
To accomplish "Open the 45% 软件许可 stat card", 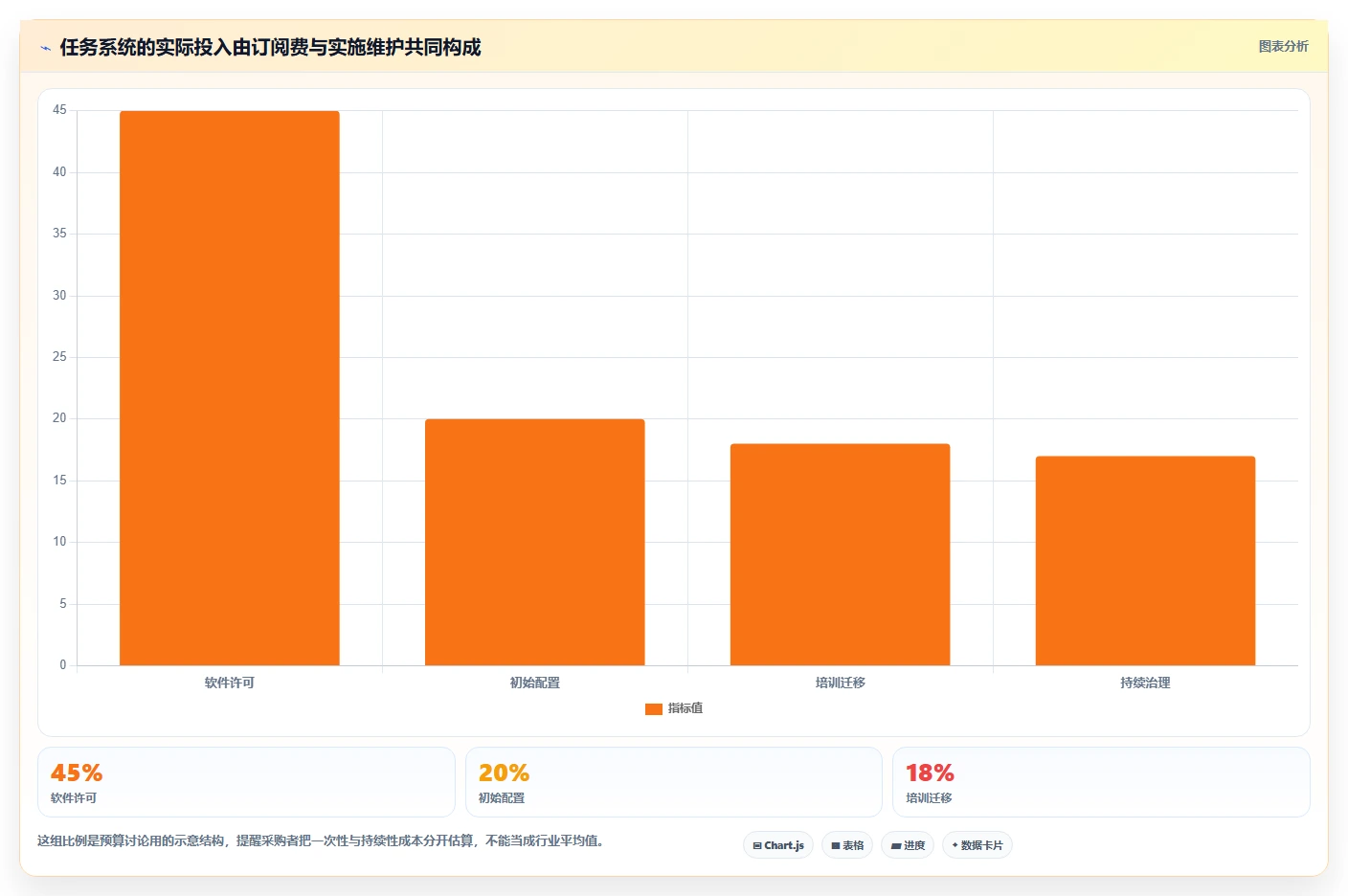I will 246,782.
